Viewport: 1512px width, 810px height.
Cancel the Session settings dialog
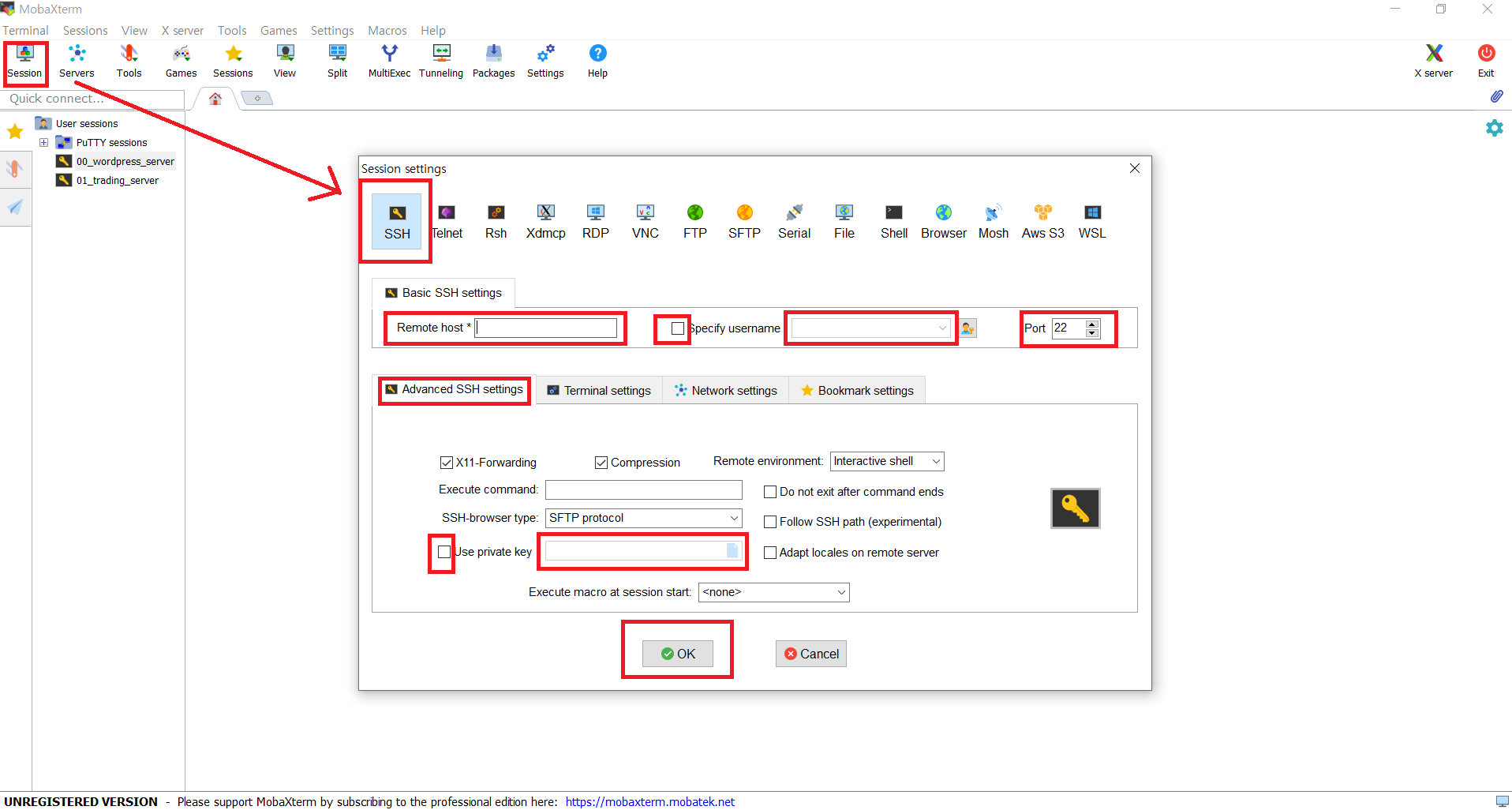811,654
